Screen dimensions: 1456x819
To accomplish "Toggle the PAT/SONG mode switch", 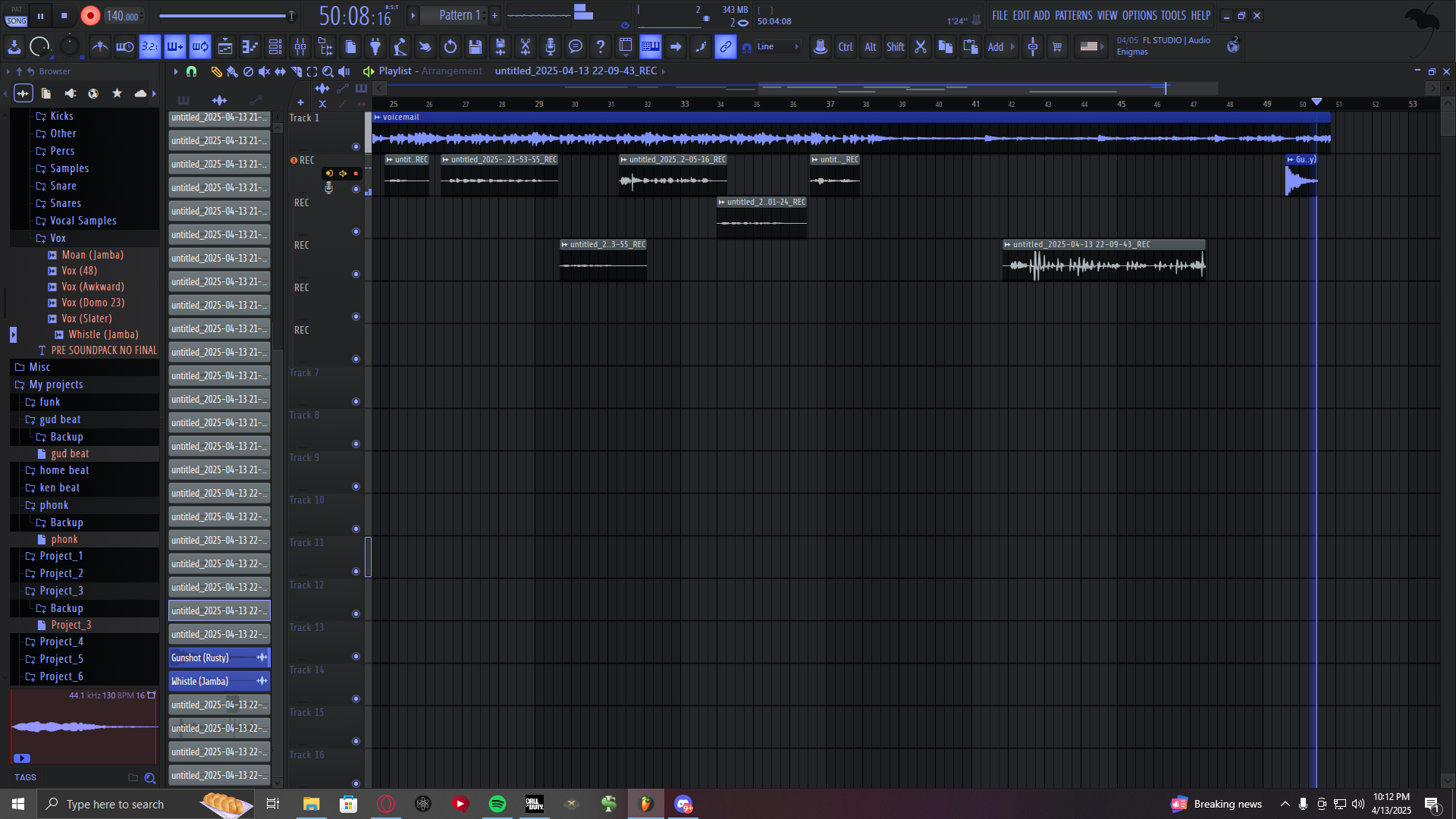I will 16,16.
